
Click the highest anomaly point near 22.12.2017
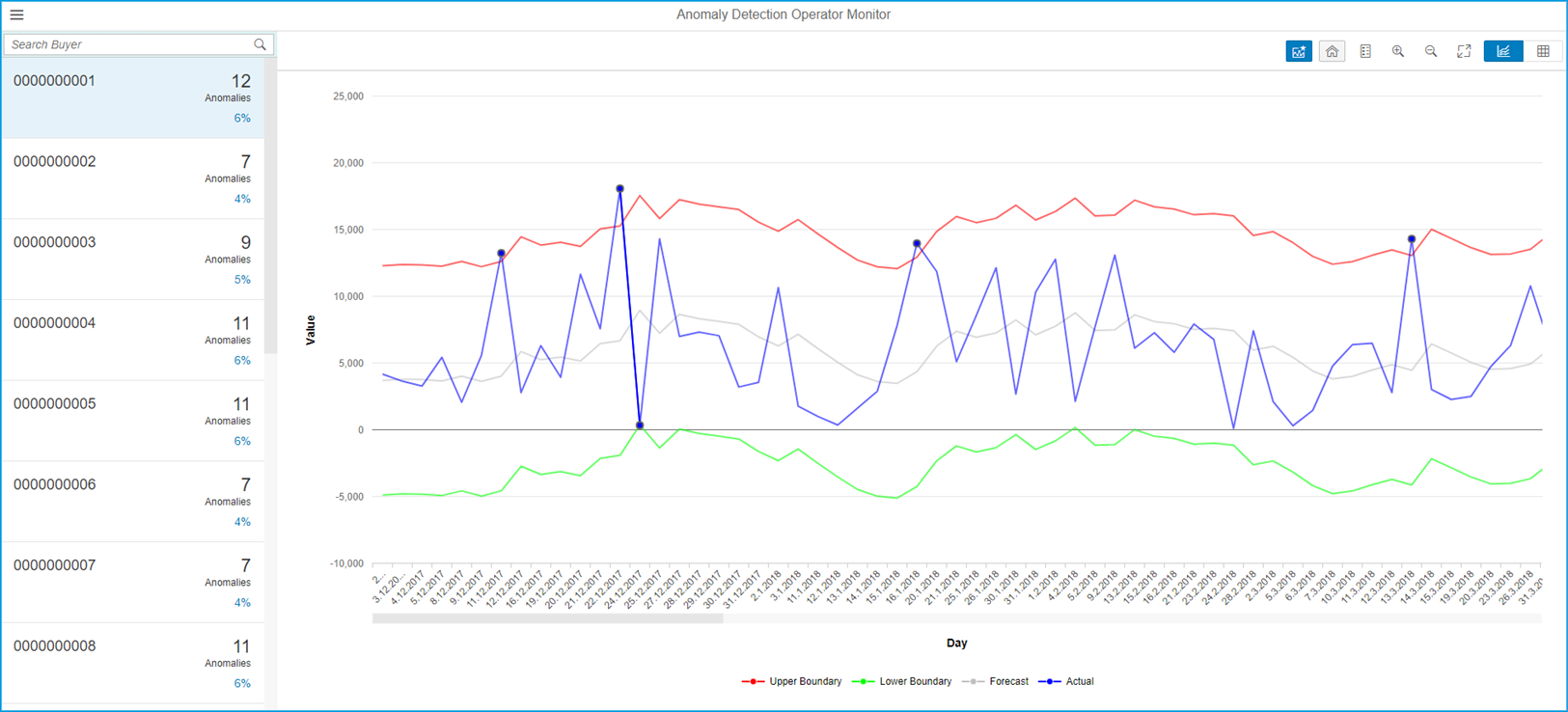619,189
